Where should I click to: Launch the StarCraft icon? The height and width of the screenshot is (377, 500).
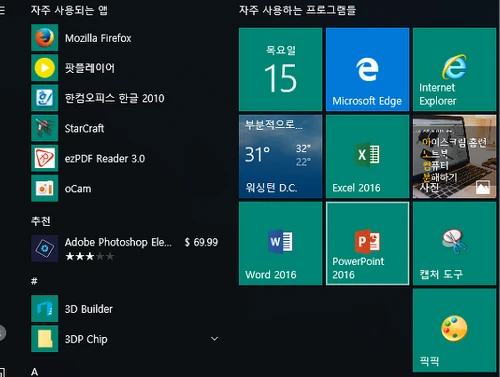tap(45, 128)
